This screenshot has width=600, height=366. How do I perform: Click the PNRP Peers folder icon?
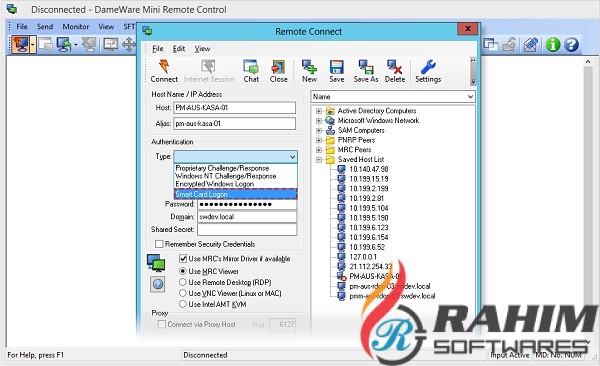(x=330, y=140)
